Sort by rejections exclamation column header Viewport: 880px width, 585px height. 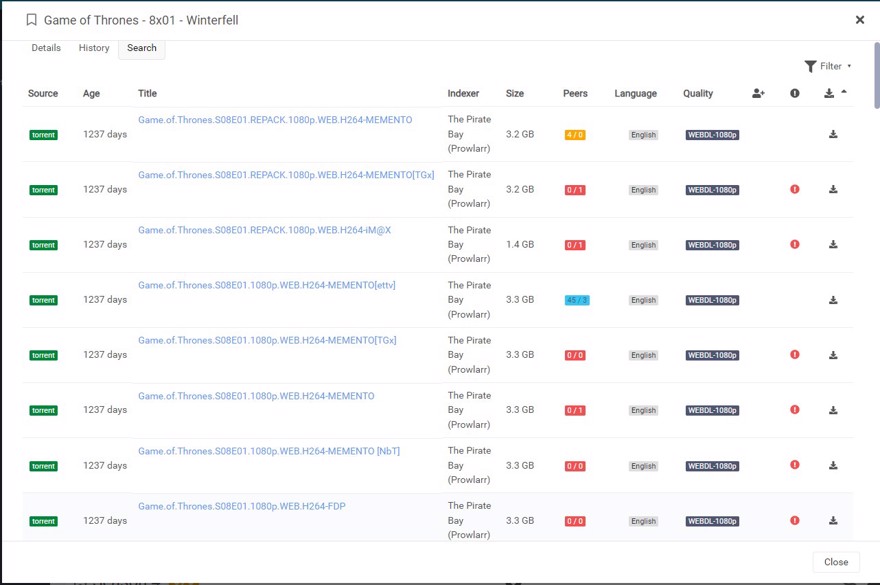coord(795,93)
